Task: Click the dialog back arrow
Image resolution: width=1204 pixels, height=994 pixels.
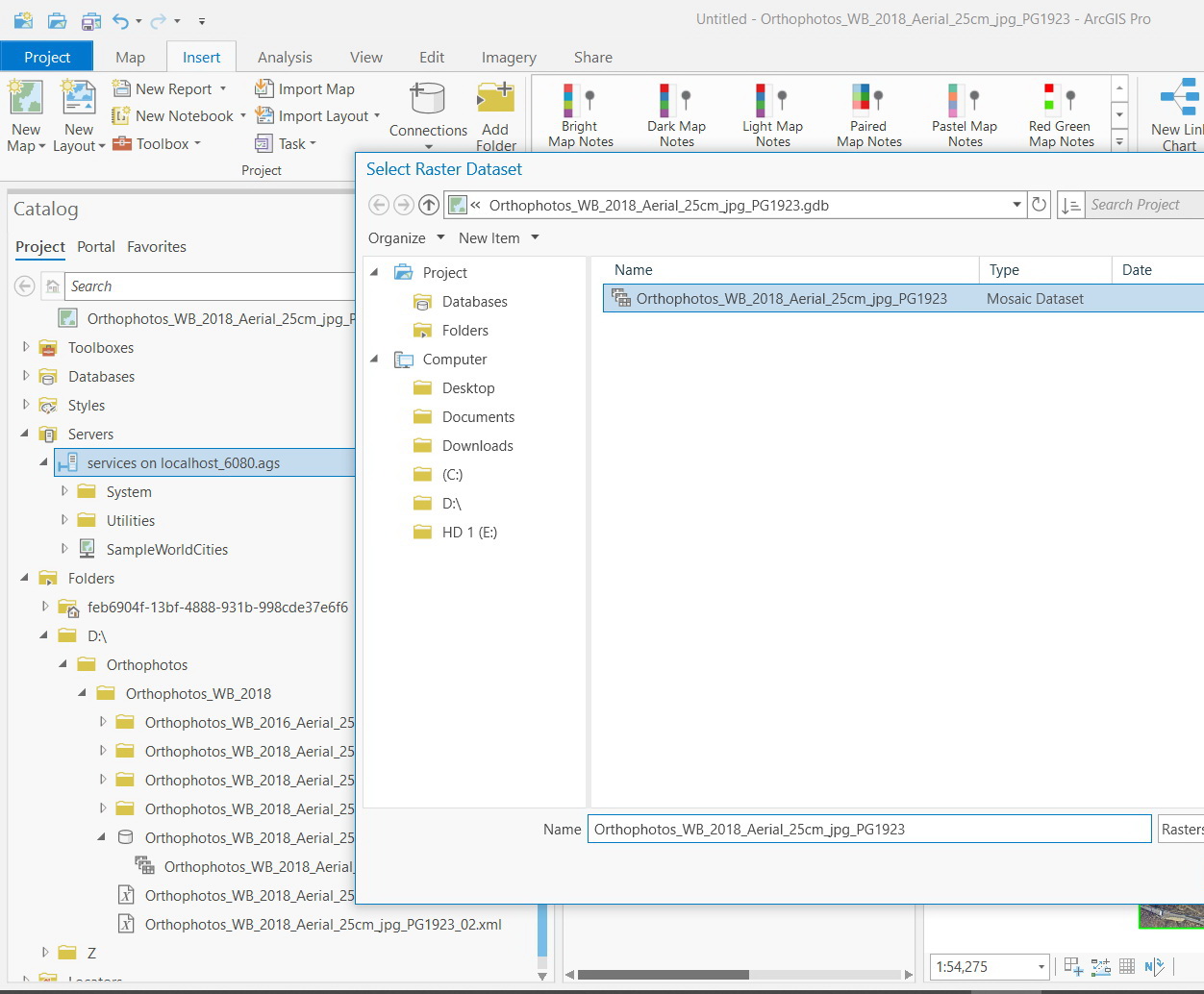Action: pos(379,205)
